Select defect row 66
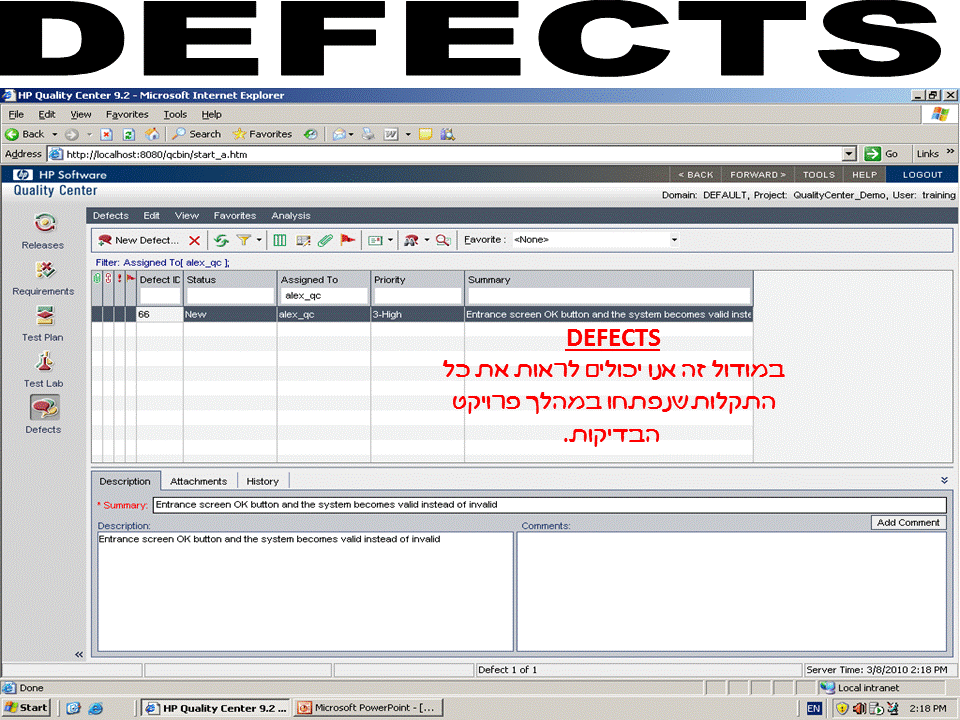The height and width of the screenshot is (720, 960). pos(422,315)
